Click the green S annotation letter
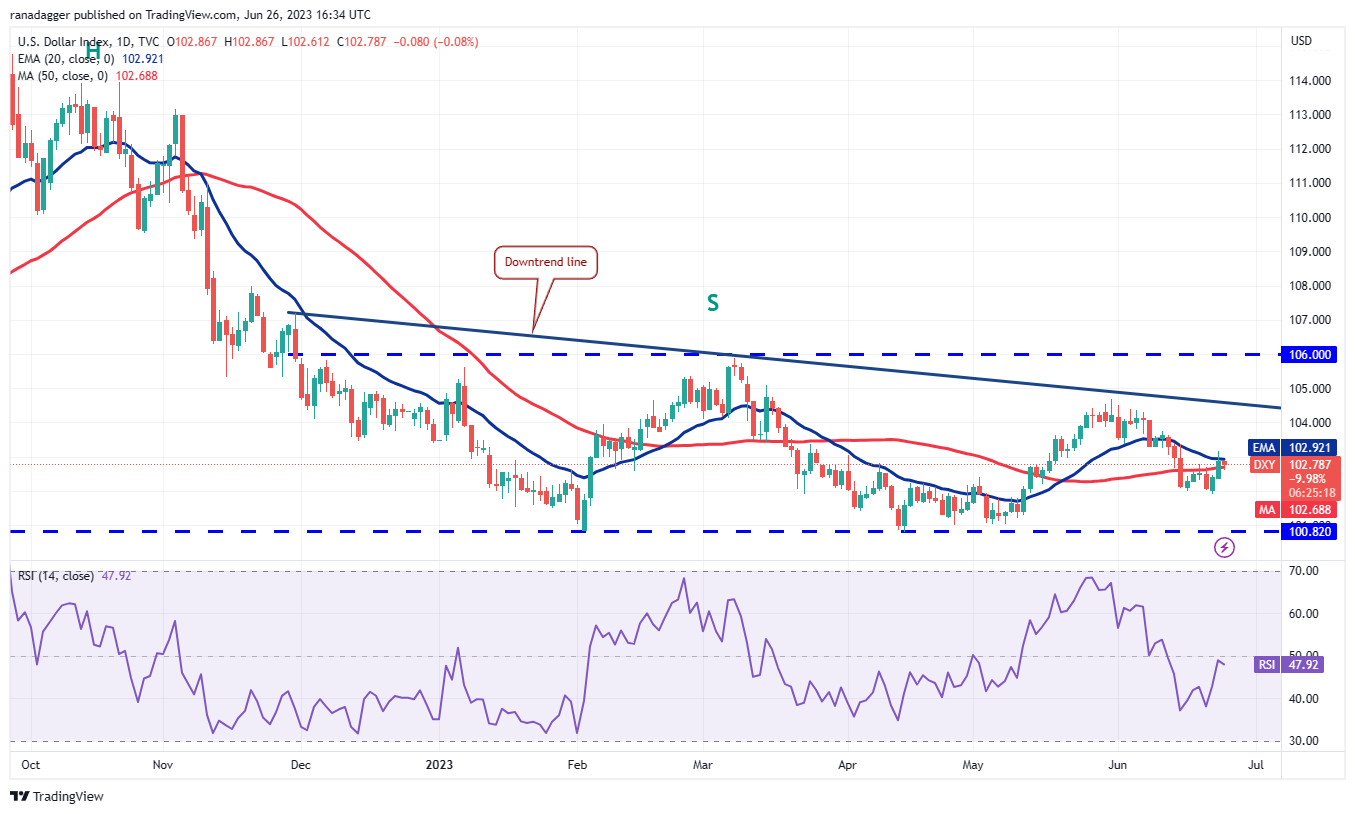 coord(712,303)
